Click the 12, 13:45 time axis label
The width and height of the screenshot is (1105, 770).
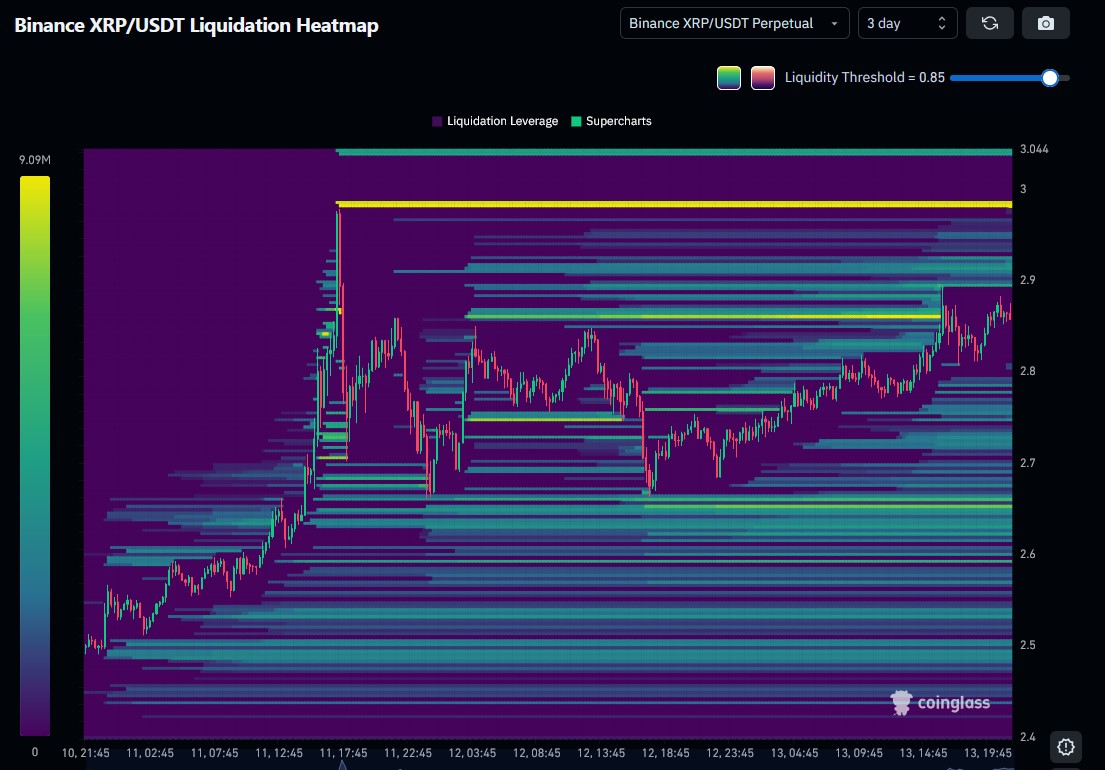[601, 753]
